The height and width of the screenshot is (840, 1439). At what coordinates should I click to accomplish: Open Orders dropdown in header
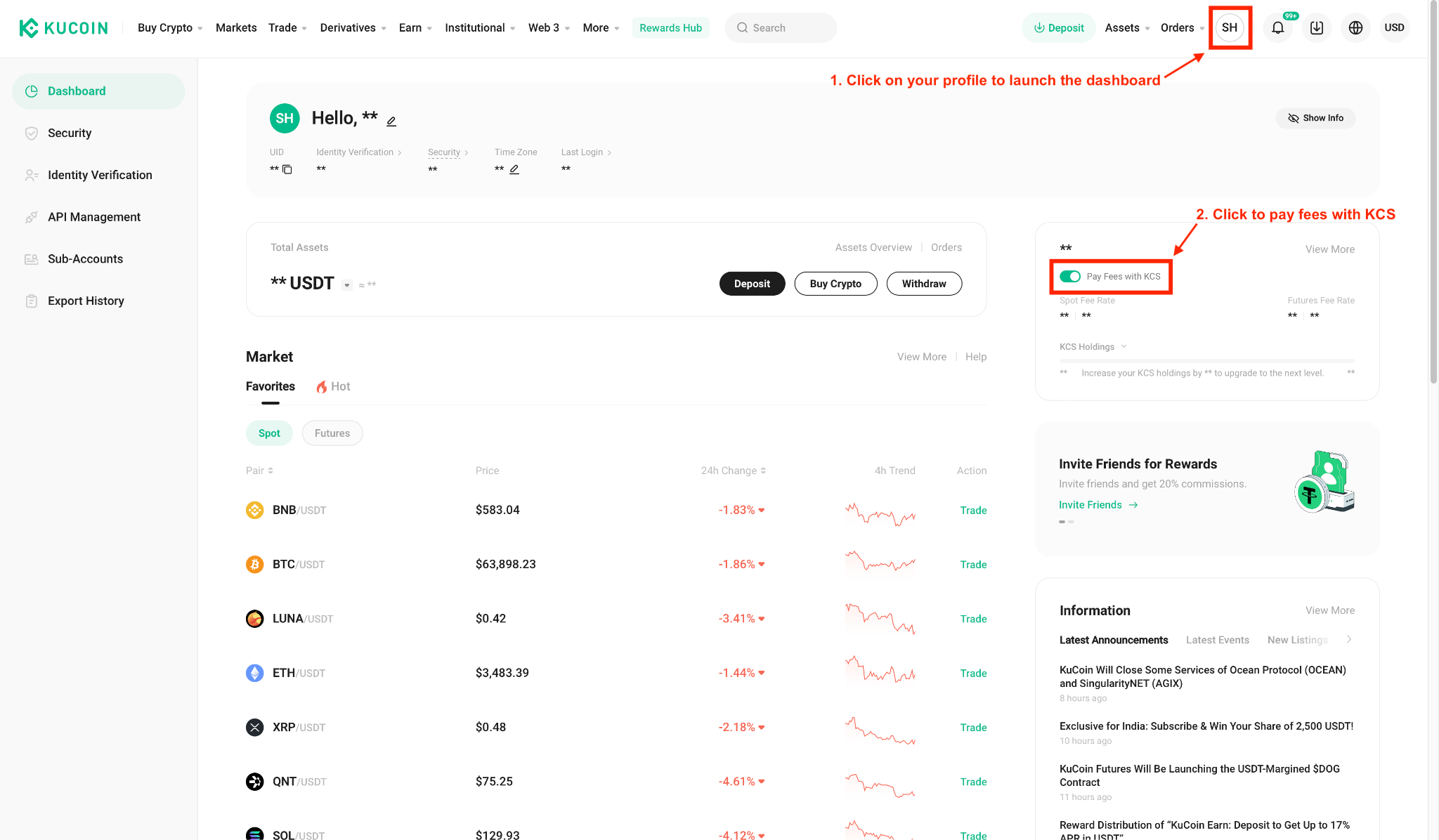pyautogui.click(x=1183, y=28)
